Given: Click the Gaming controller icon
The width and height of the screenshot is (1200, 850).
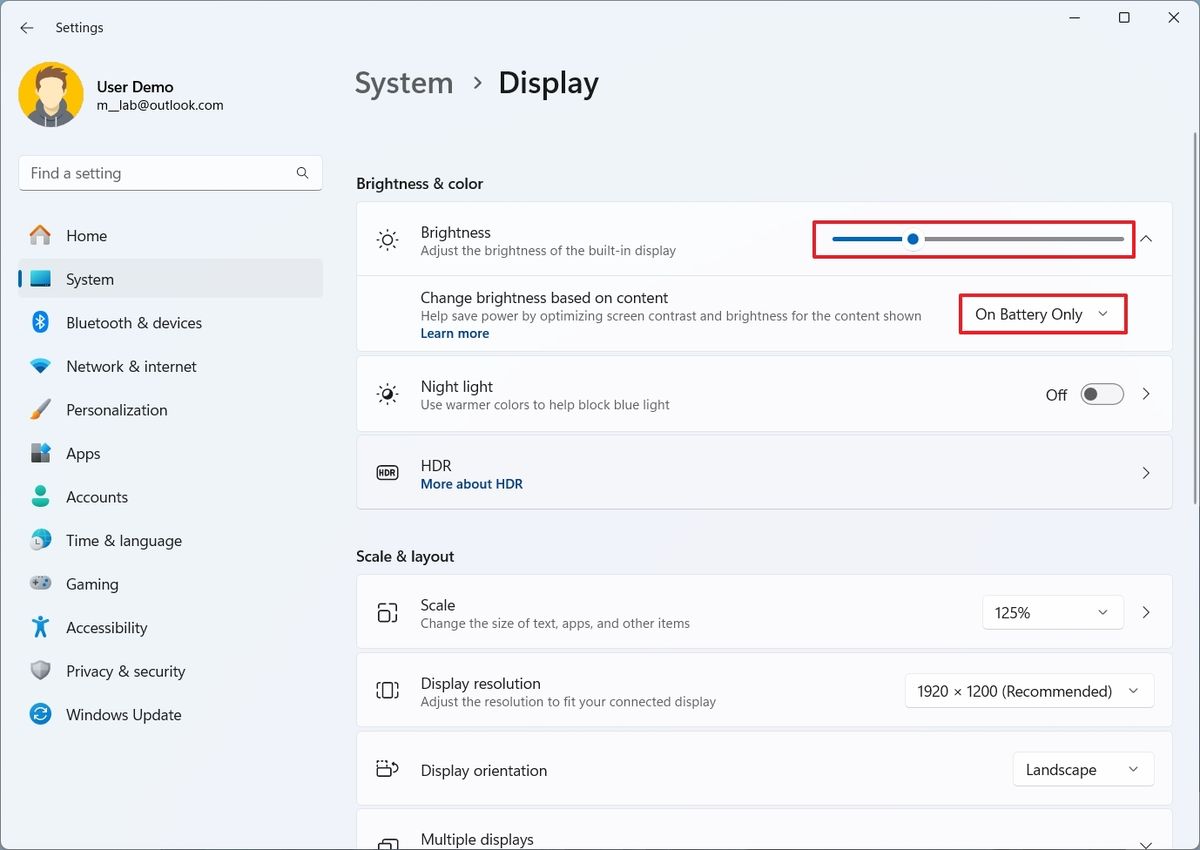Looking at the screenshot, I should point(40,584).
